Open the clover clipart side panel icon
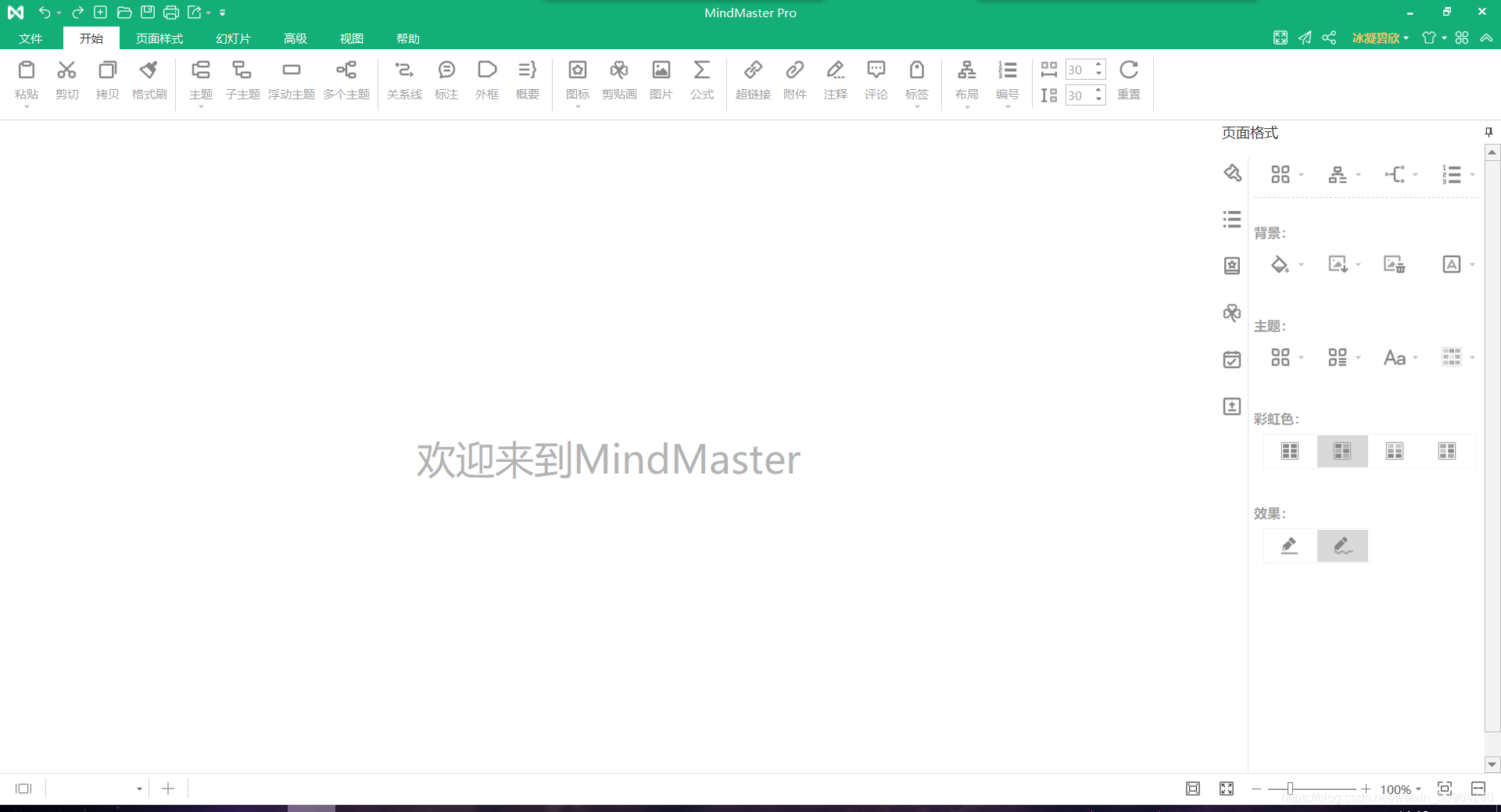The image size is (1501, 812). [x=1232, y=313]
